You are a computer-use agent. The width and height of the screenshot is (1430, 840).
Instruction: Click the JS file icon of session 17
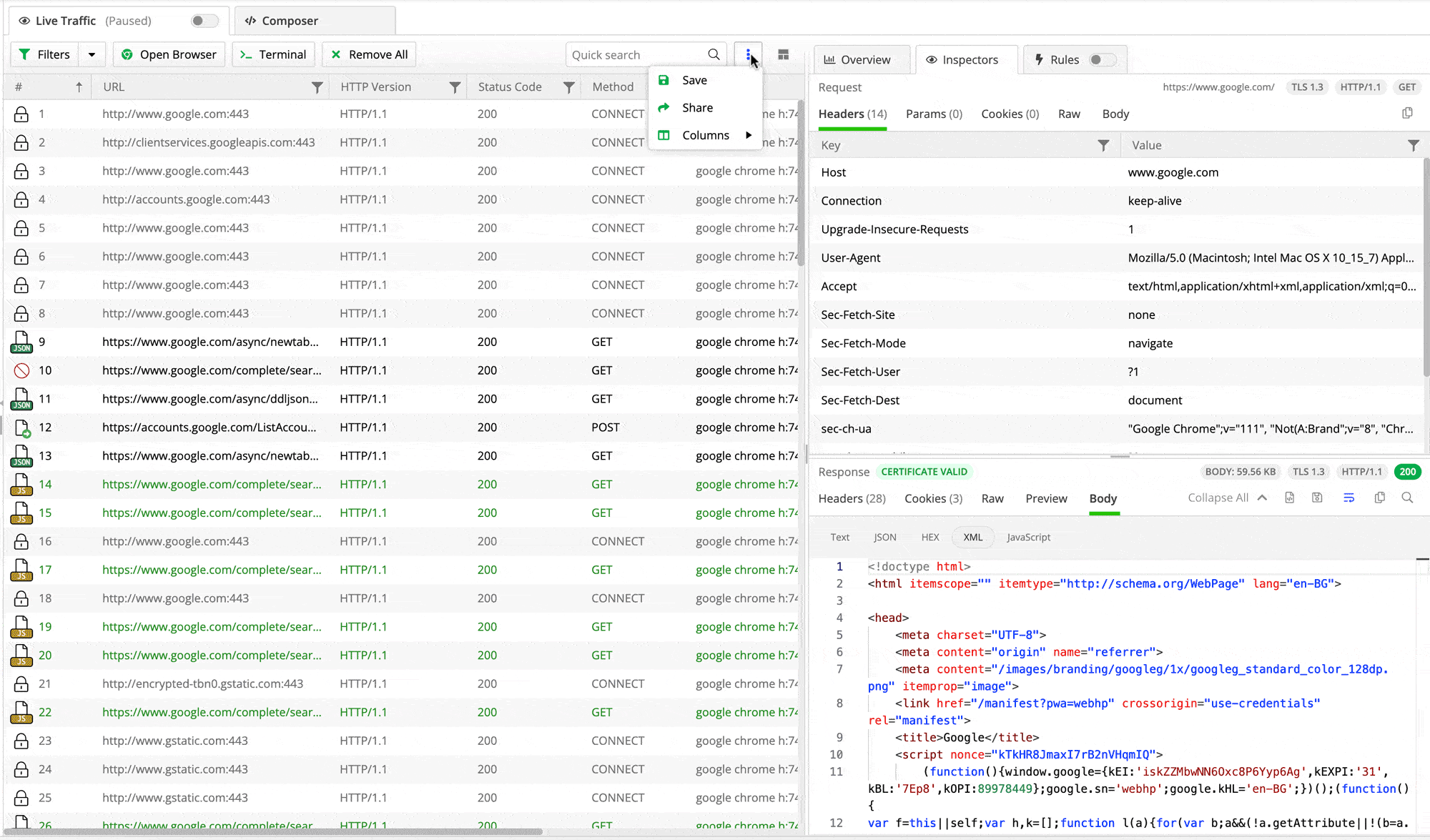click(21, 570)
